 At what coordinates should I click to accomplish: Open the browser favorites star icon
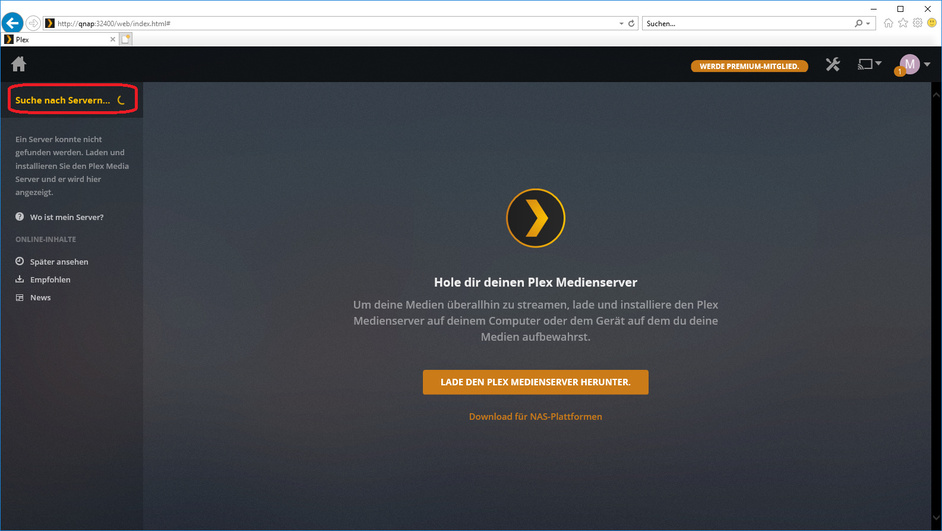coord(902,23)
